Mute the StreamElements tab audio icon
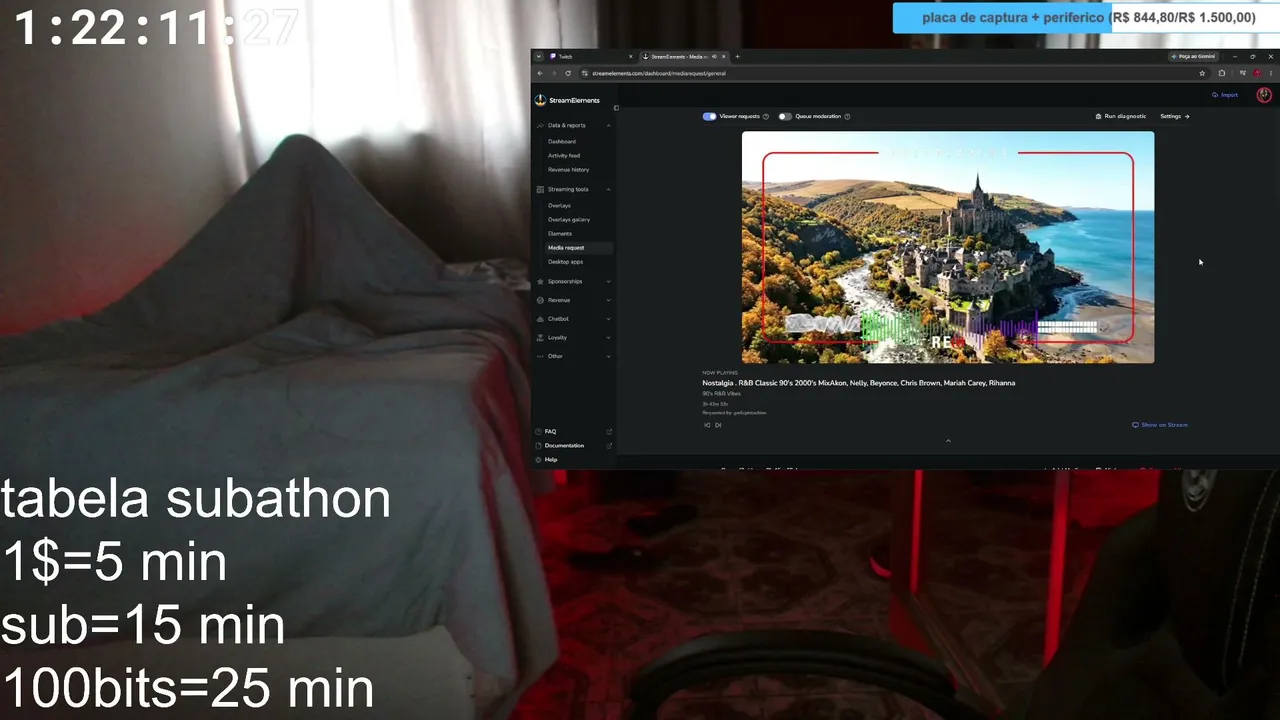The height and width of the screenshot is (720, 1280). point(713,56)
